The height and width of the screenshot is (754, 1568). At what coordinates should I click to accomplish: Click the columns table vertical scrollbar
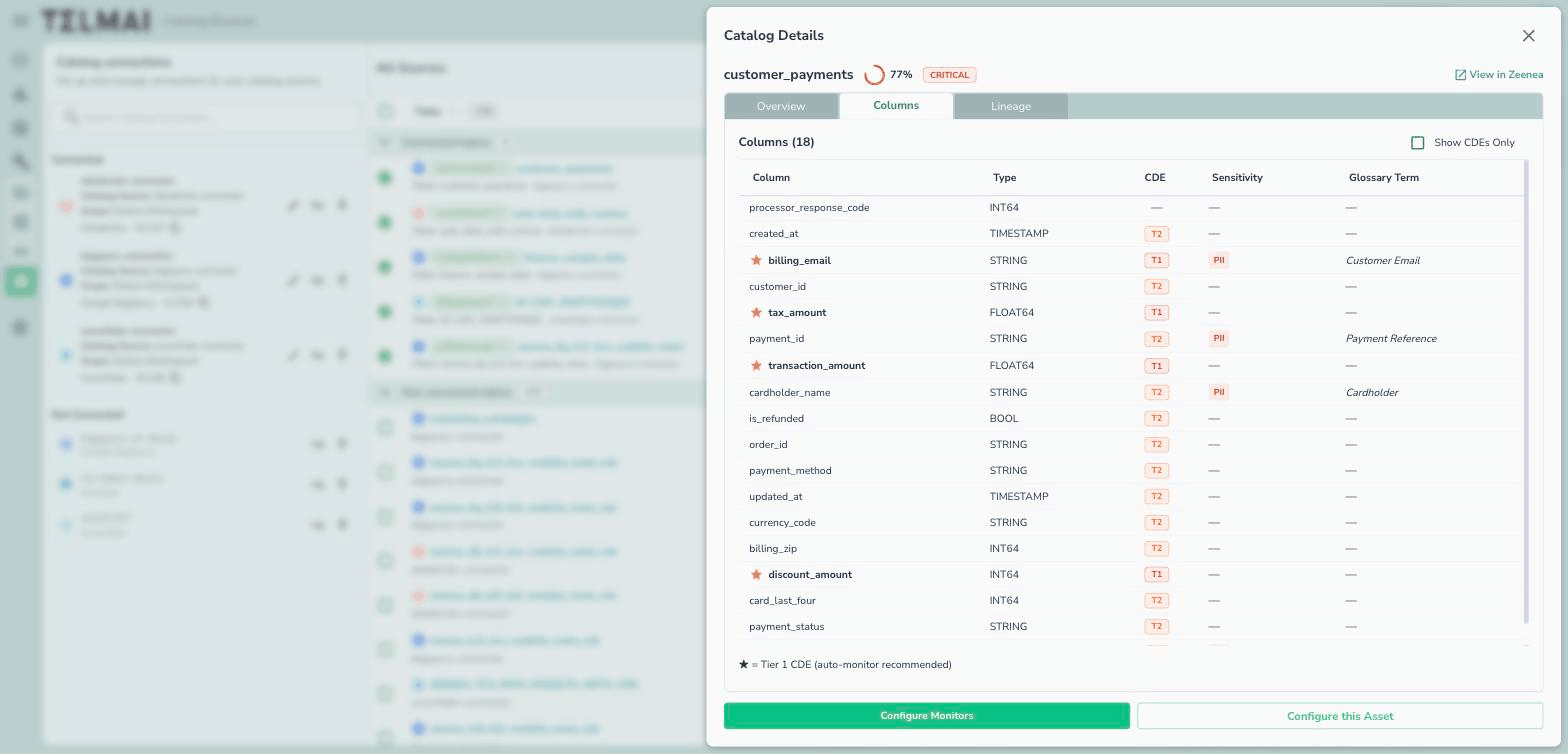pyautogui.click(x=1526, y=390)
